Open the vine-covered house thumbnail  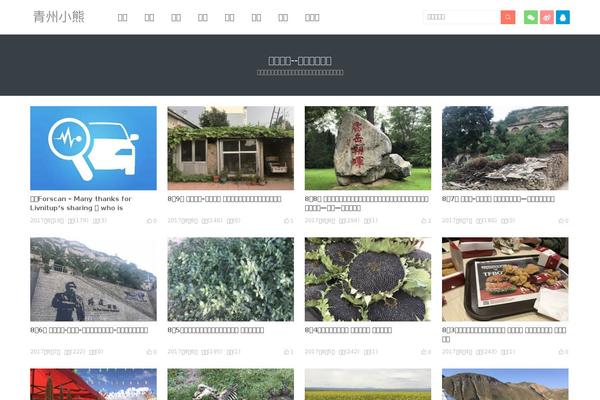point(231,148)
